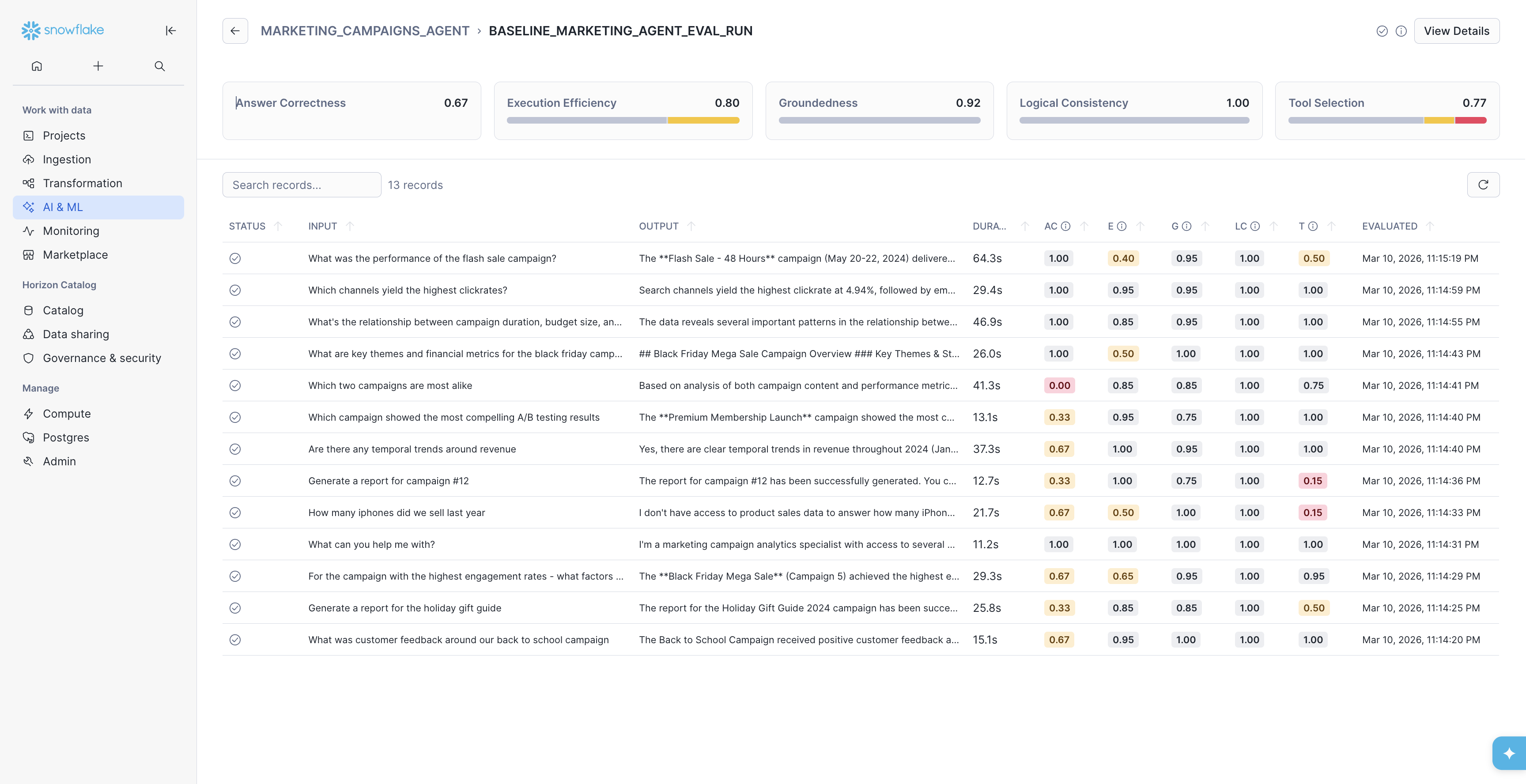The width and height of the screenshot is (1526, 784).
Task: Open the sidebar search icon
Action: (x=159, y=66)
